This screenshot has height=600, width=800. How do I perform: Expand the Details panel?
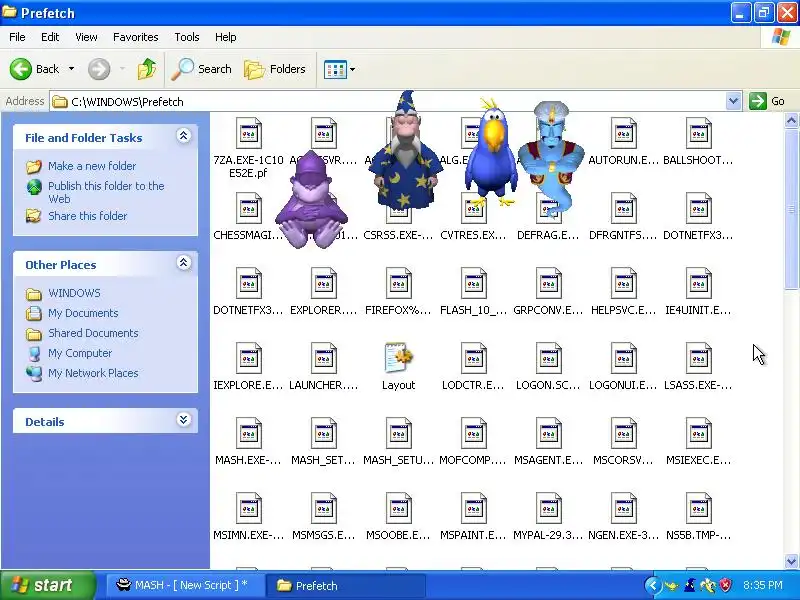pos(184,420)
